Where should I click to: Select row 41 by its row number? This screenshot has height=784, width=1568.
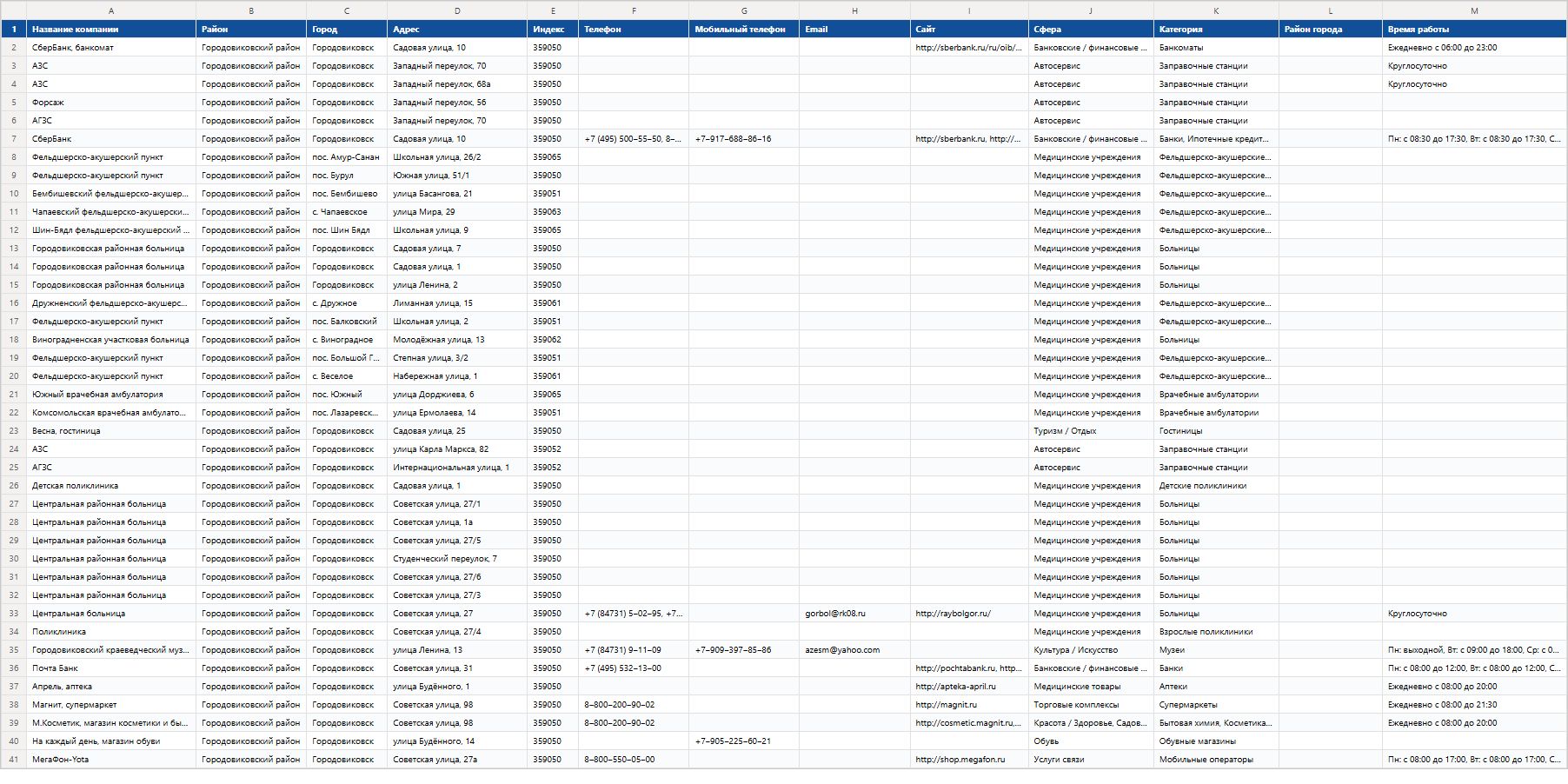pyautogui.click(x=14, y=760)
